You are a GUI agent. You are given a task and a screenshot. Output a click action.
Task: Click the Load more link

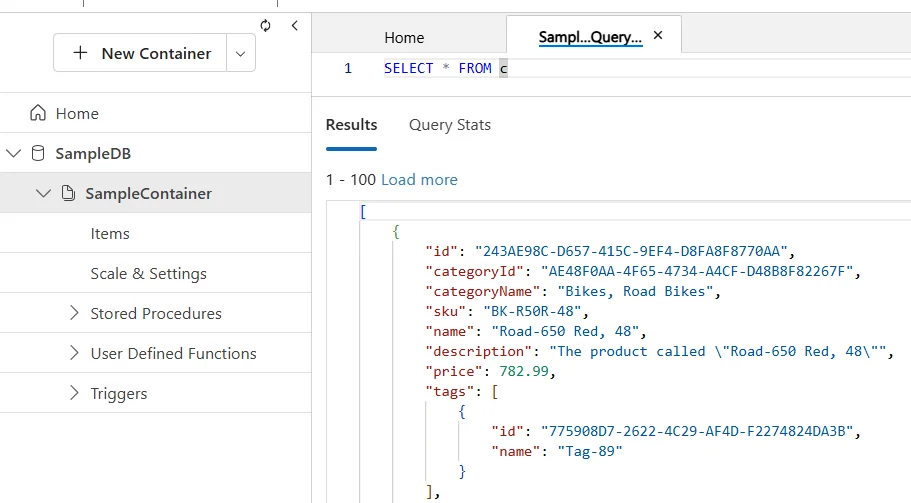pyautogui.click(x=419, y=180)
